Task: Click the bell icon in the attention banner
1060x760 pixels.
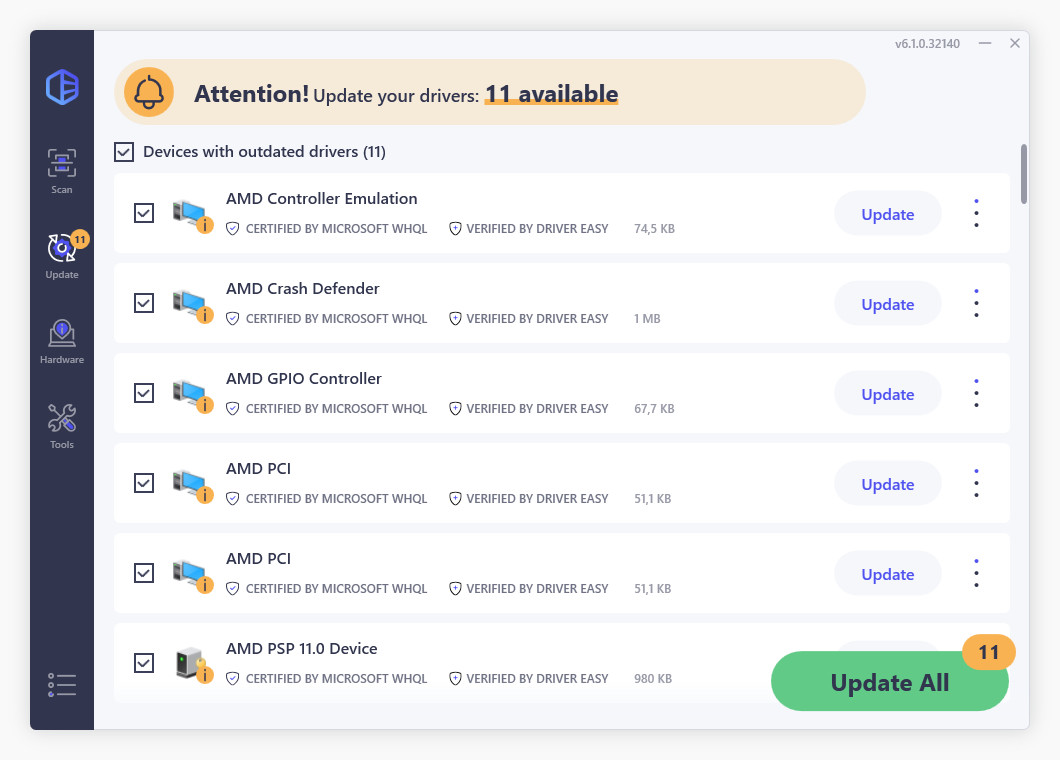Action: tap(148, 91)
